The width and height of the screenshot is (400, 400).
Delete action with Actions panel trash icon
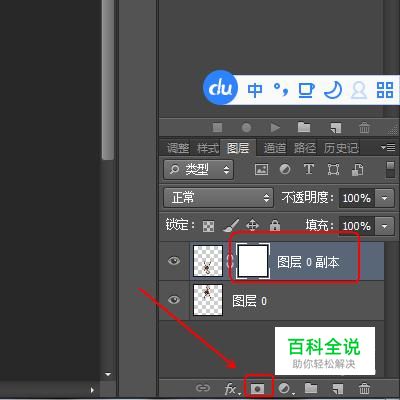coord(364,128)
